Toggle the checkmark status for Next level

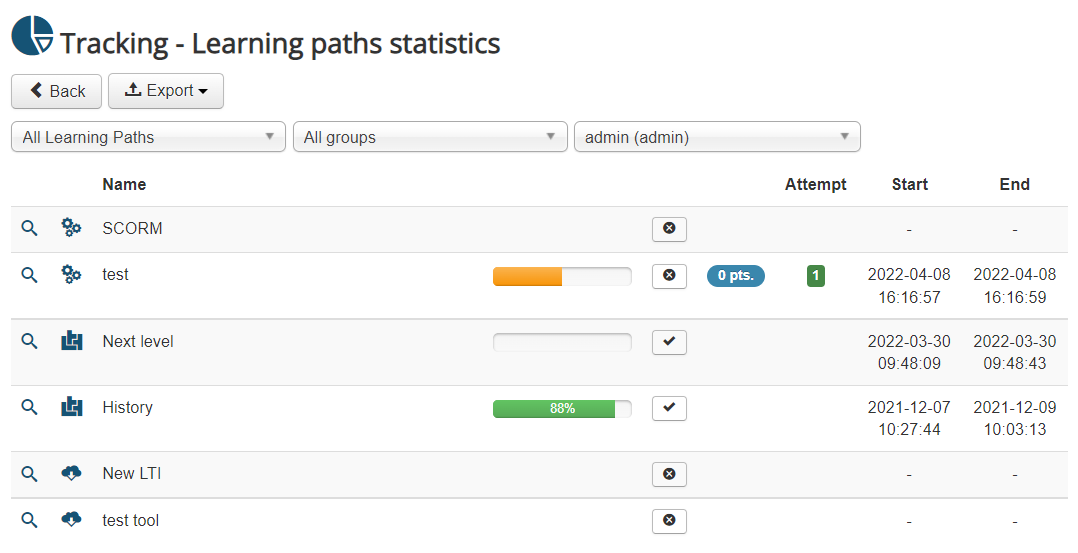(x=669, y=342)
